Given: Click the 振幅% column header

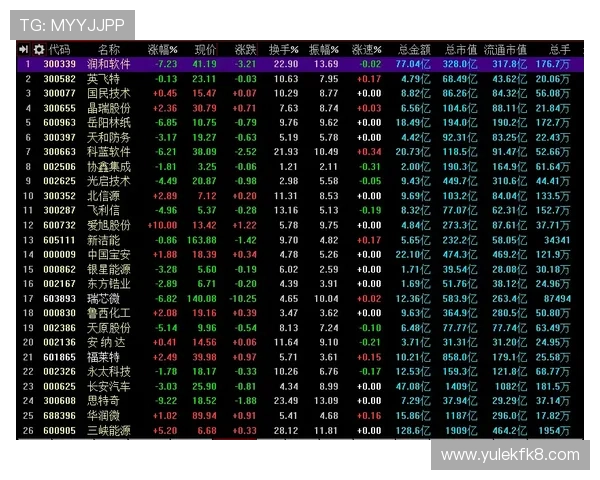Looking at the screenshot, I should [x=324, y=49].
